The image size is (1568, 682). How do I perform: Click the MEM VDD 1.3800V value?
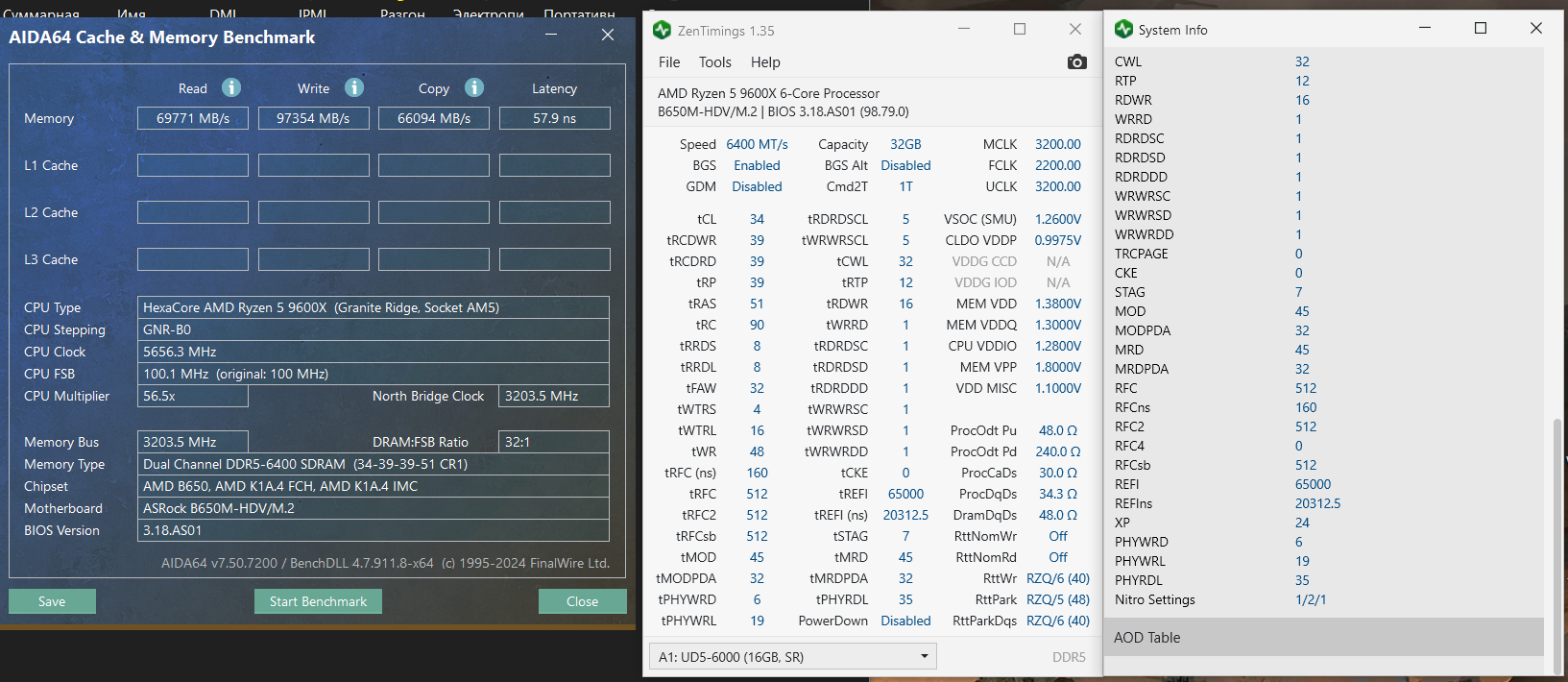(x=1057, y=304)
